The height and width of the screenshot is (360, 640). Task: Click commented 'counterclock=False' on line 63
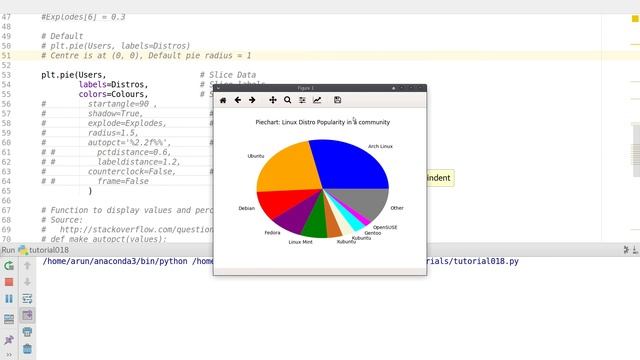pos(129,171)
